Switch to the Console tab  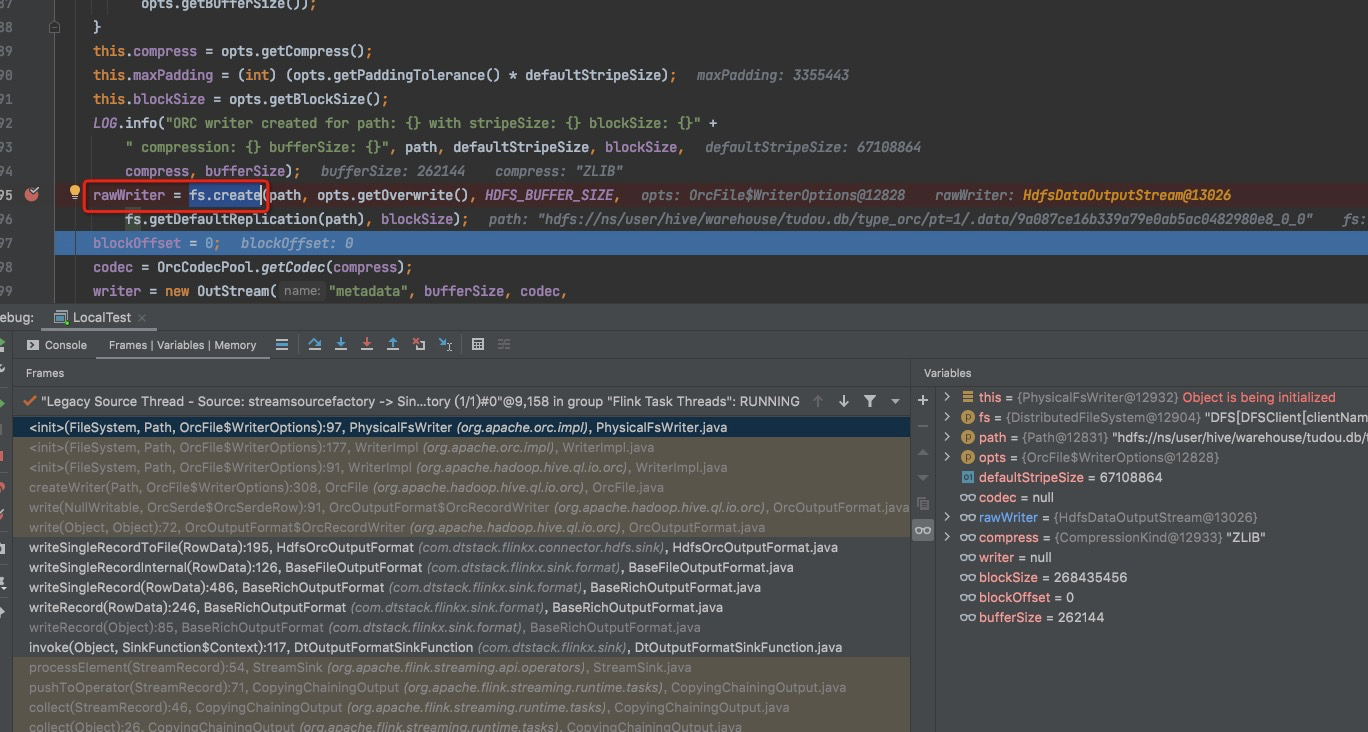click(x=64, y=344)
